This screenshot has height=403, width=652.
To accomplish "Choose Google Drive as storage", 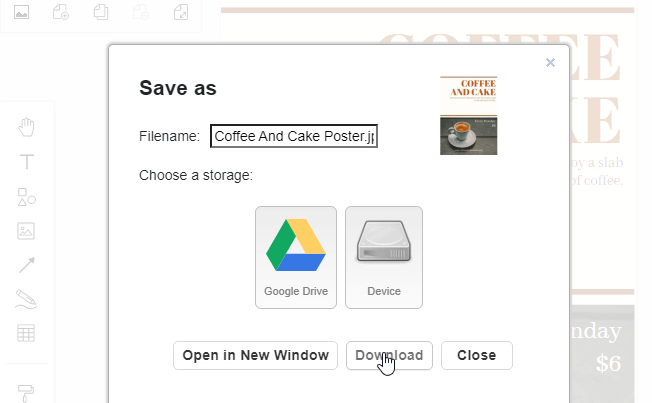I will (296, 257).
